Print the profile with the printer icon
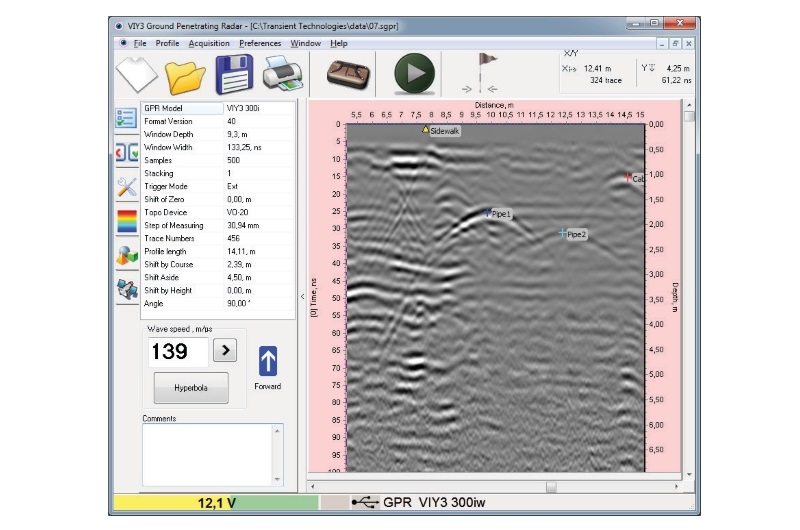The width and height of the screenshot is (800, 530). [x=282, y=74]
